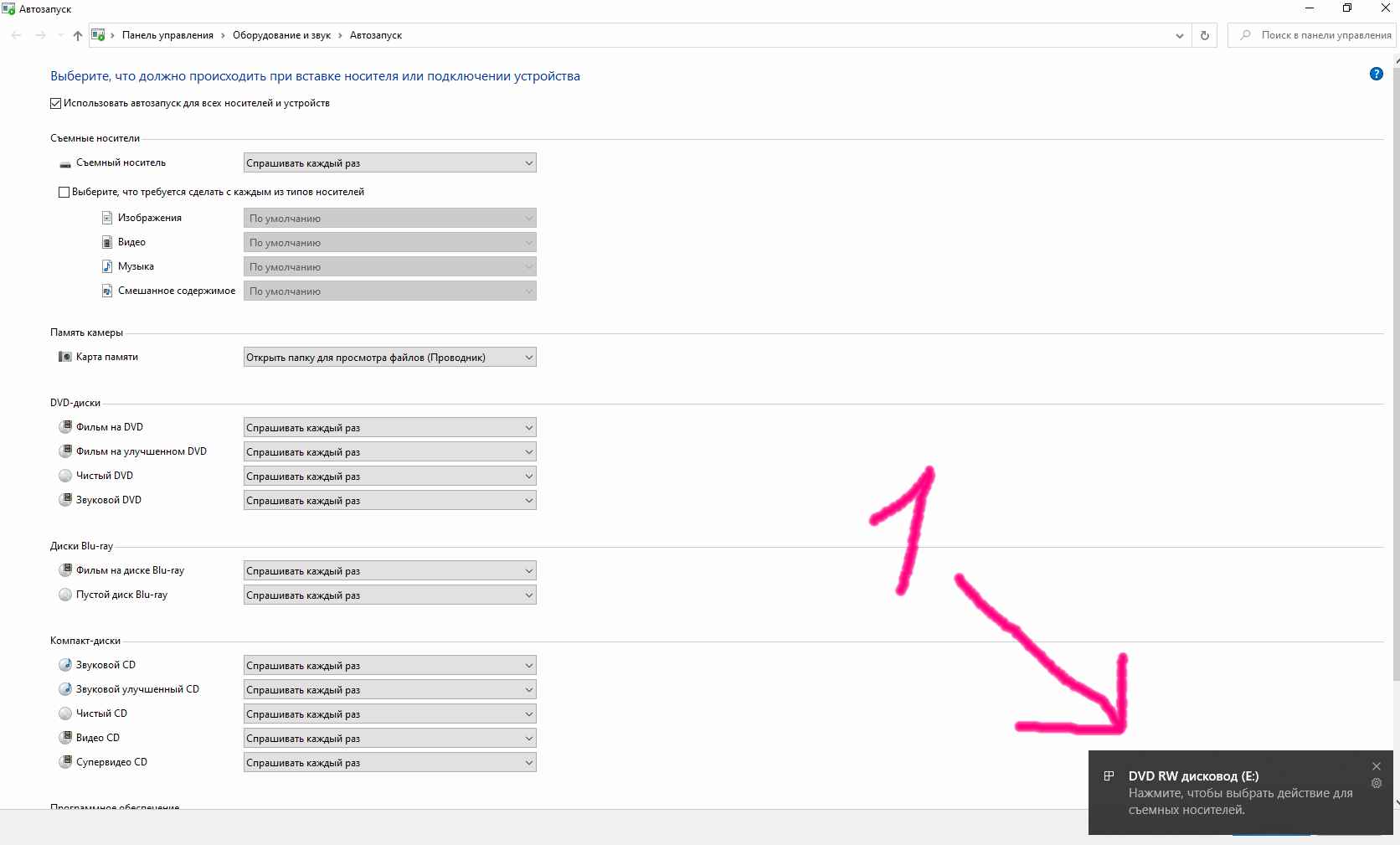Click the Супервидео CD disc icon
1400x845 pixels.
click(65, 762)
